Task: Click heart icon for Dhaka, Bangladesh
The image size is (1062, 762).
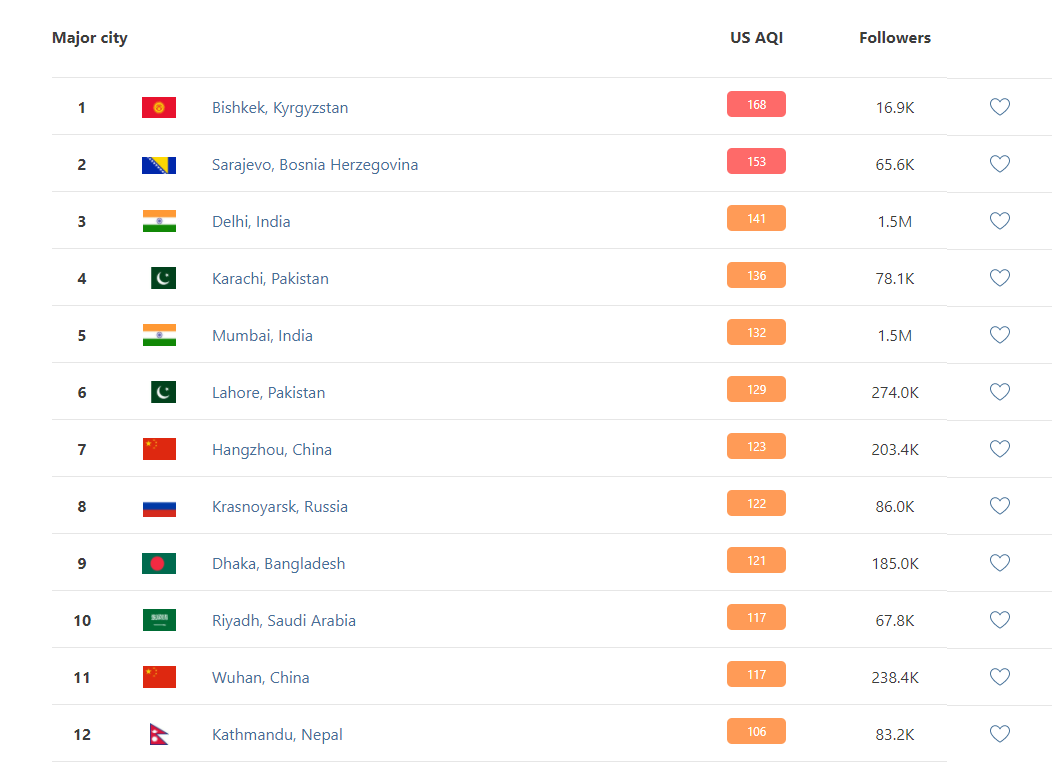Action: (999, 563)
